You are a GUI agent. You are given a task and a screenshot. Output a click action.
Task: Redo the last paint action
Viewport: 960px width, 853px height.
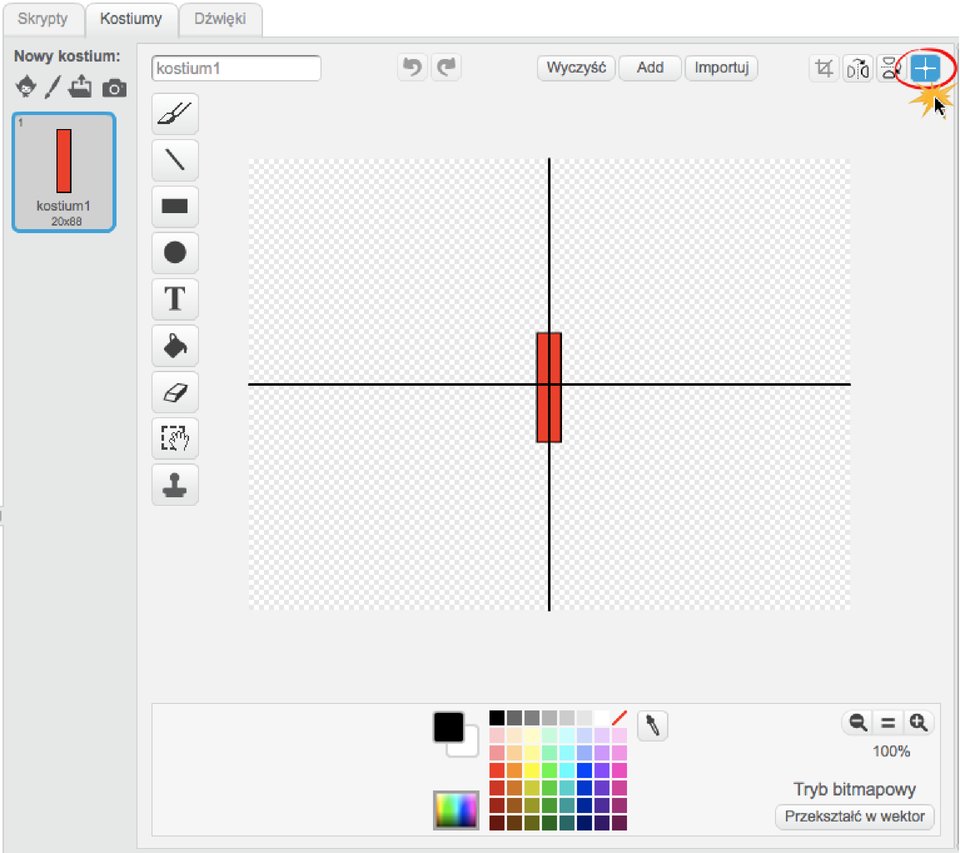click(446, 67)
